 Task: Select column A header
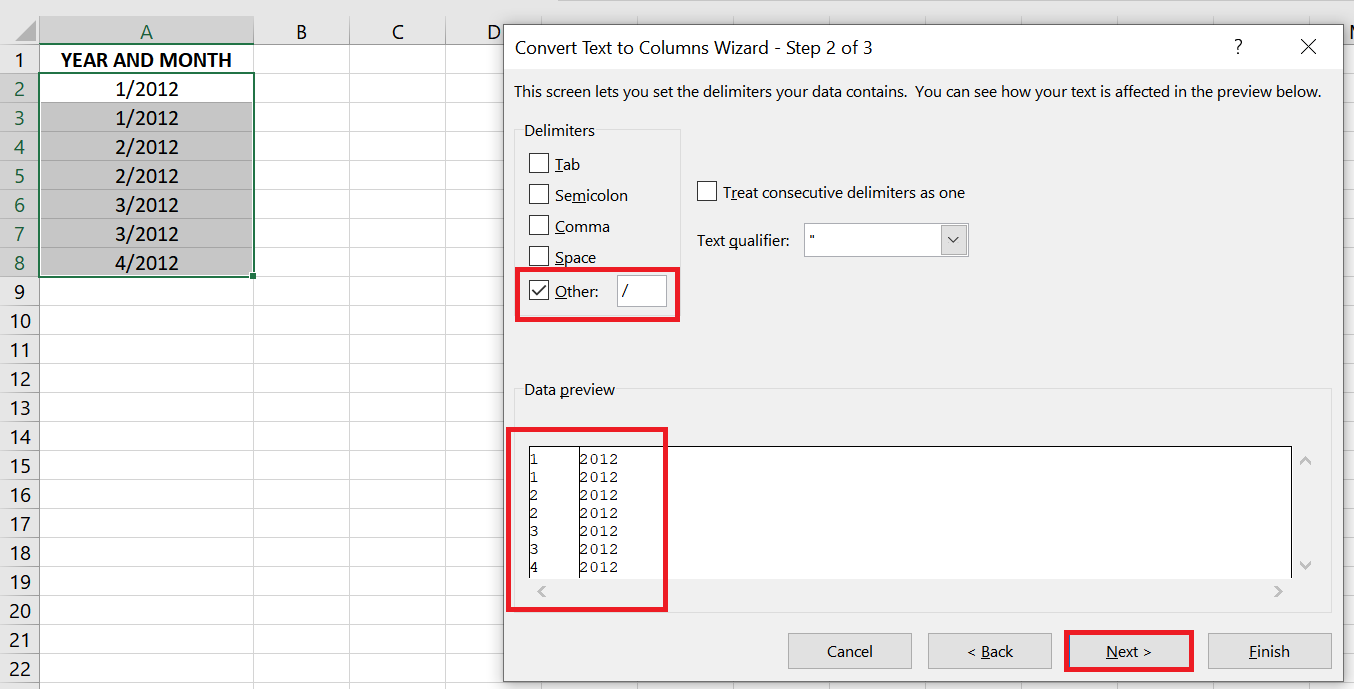146,32
